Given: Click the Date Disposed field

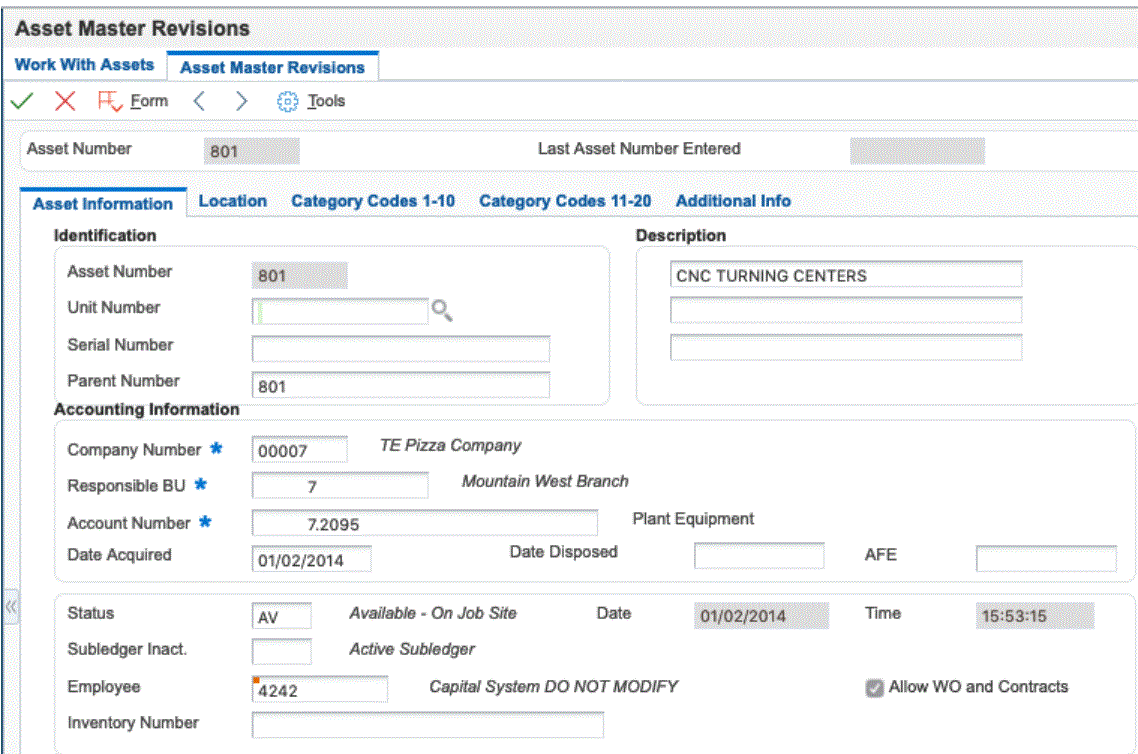Looking at the screenshot, I should pos(759,556).
